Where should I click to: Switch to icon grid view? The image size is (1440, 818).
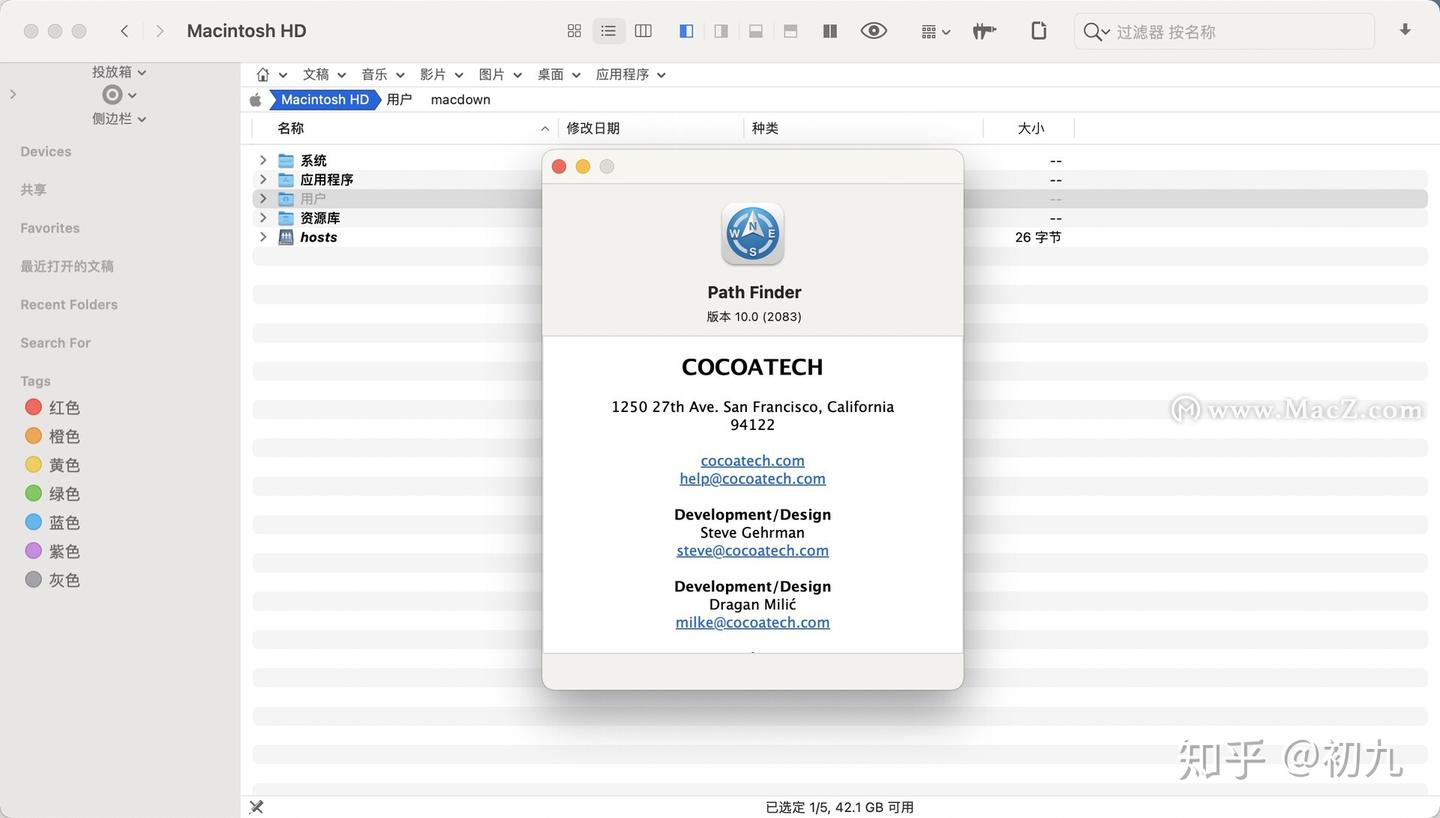tap(574, 31)
